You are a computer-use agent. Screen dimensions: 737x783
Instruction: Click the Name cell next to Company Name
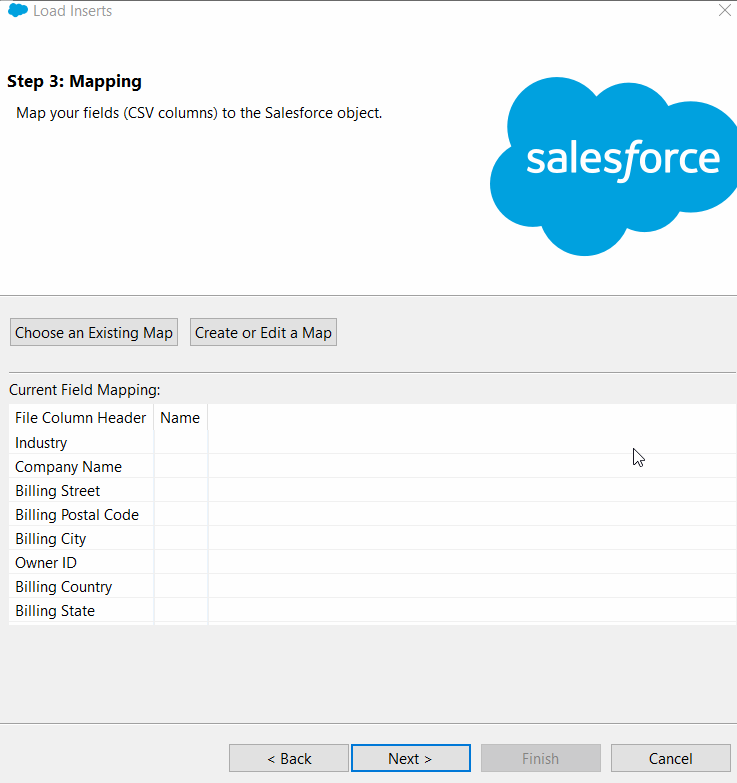[x=181, y=467]
